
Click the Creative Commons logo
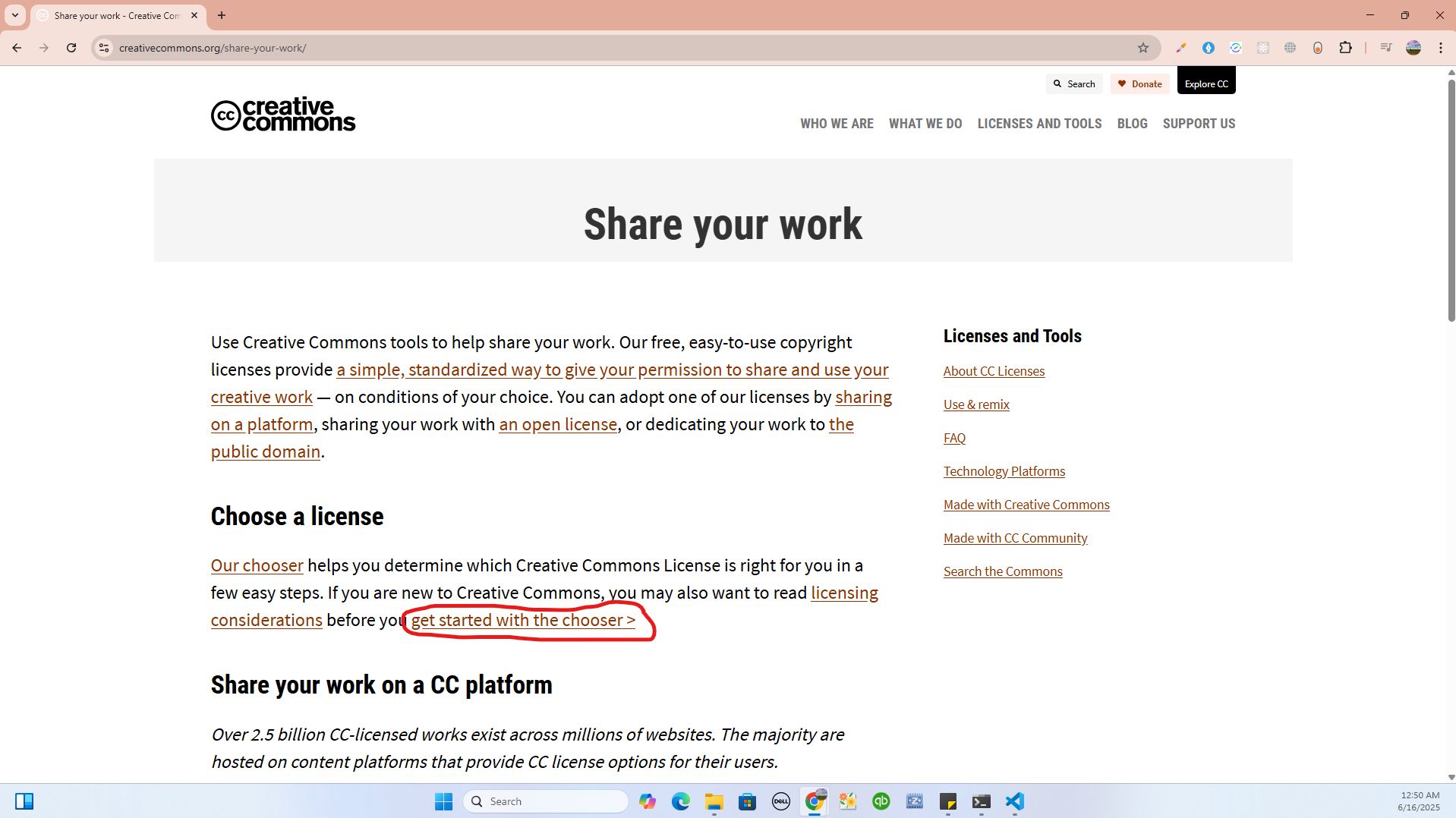283,114
